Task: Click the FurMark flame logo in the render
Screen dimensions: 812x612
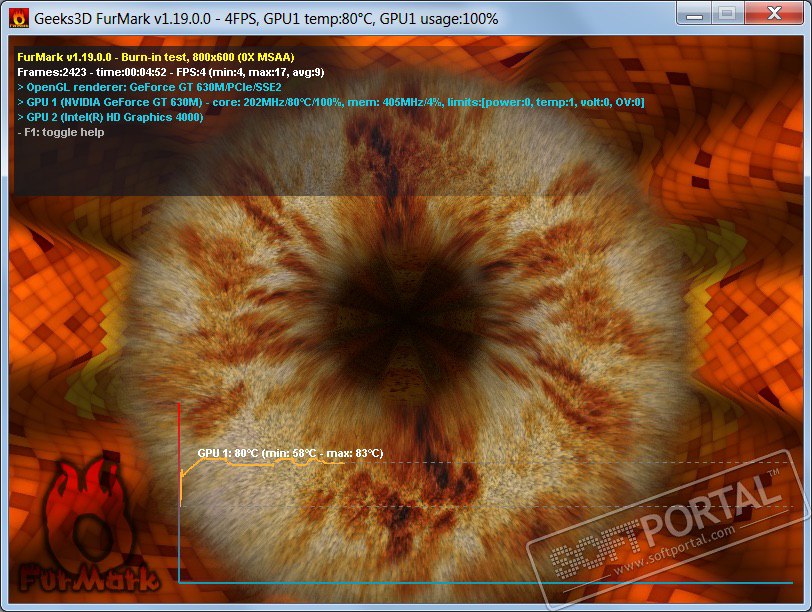Action: pyautogui.click(x=89, y=527)
